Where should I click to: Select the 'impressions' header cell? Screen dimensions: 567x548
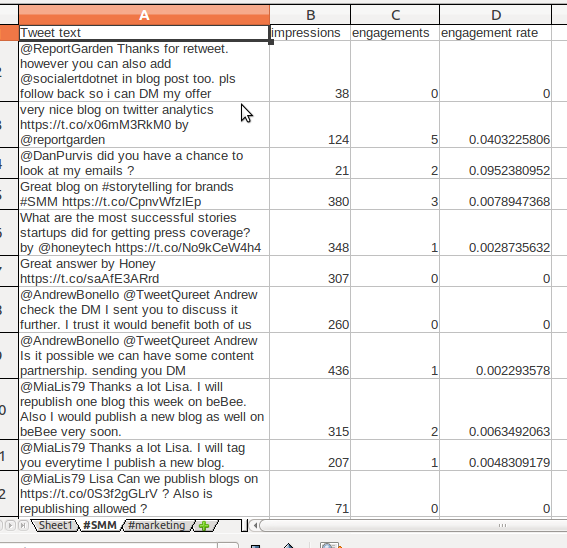click(x=310, y=33)
